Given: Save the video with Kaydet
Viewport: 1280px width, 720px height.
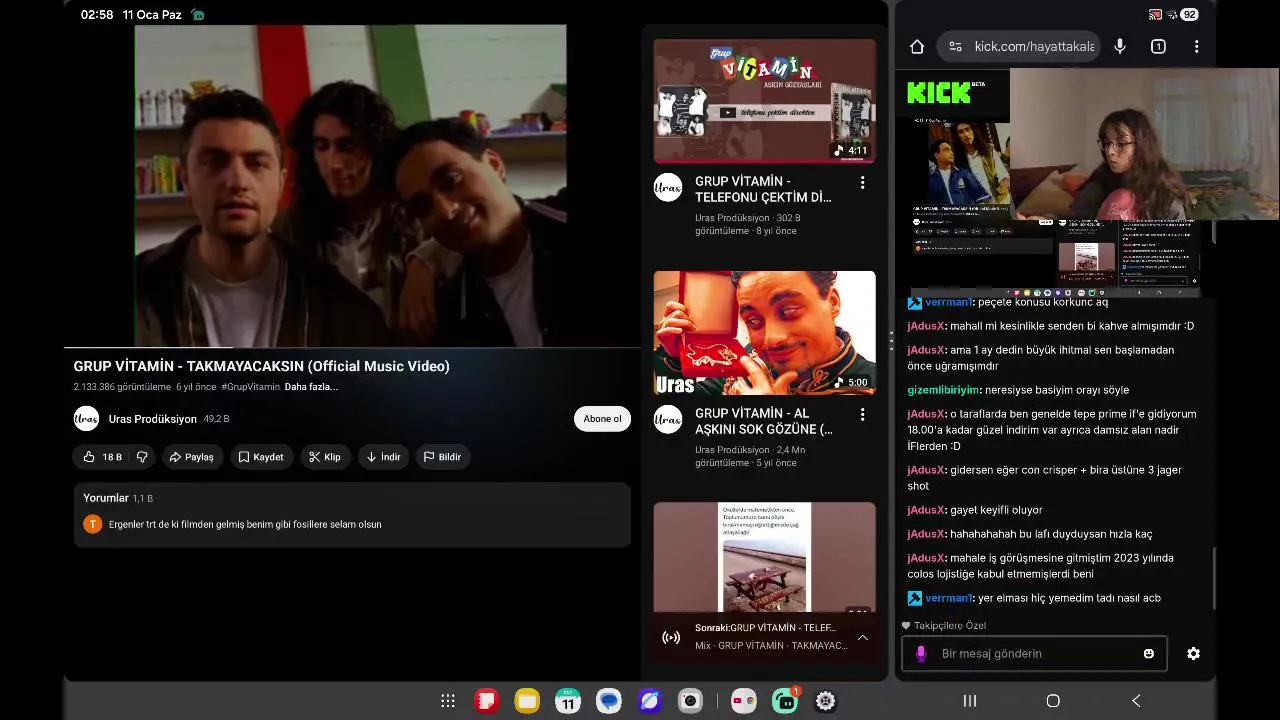Looking at the screenshot, I should (x=261, y=457).
